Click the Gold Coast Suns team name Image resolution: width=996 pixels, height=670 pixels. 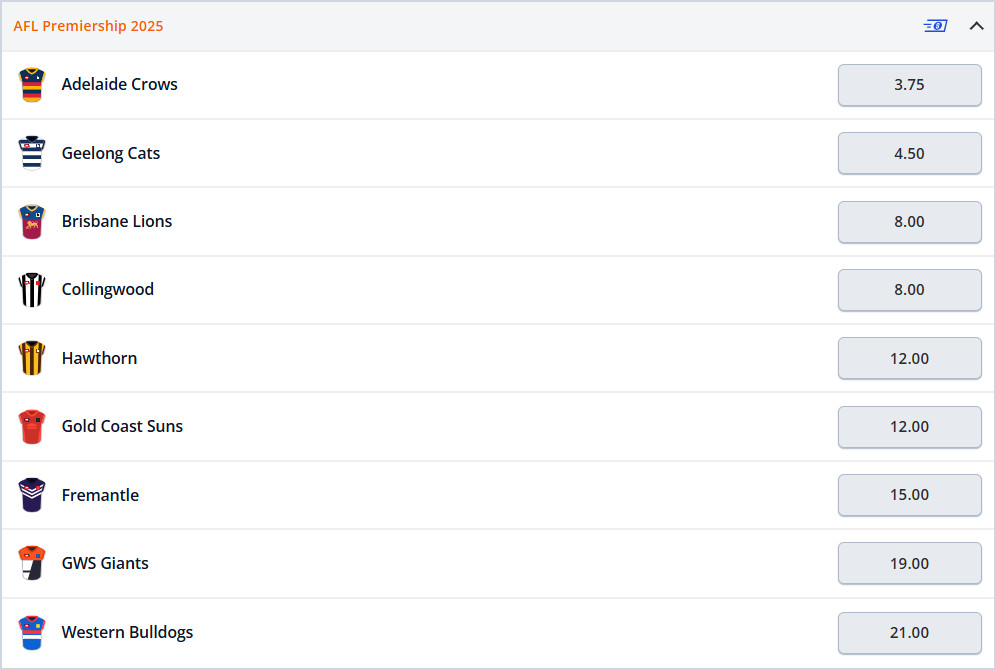122,426
